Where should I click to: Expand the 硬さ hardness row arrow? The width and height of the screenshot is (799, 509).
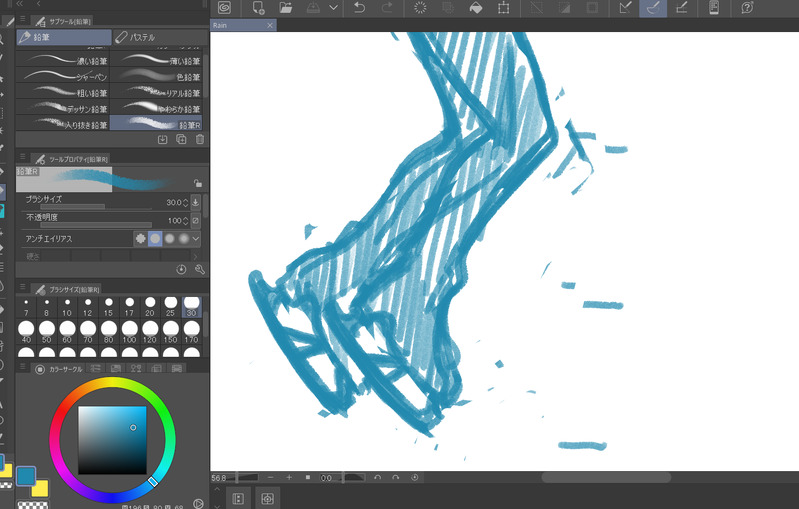195,256
